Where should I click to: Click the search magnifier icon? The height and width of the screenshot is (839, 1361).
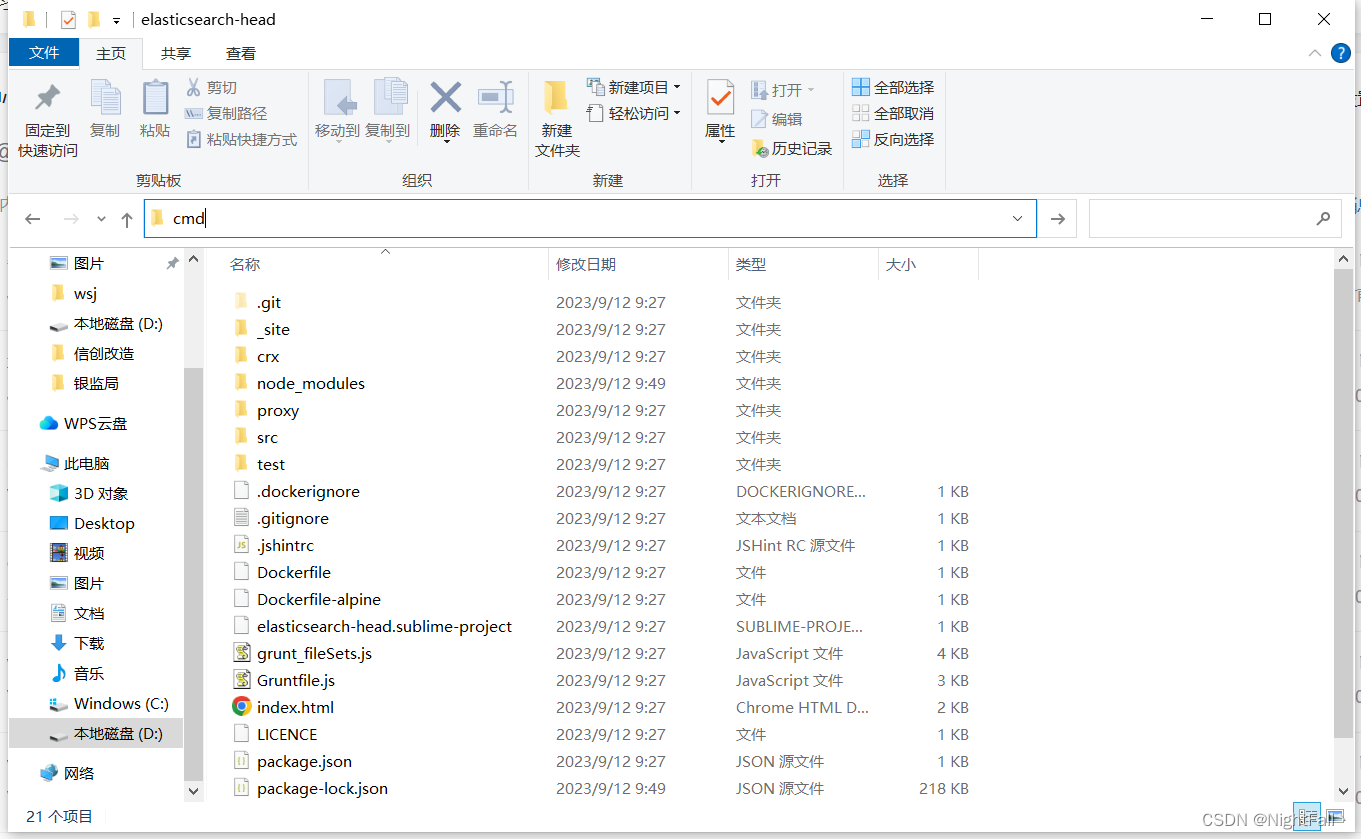(x=1323, y=218)
